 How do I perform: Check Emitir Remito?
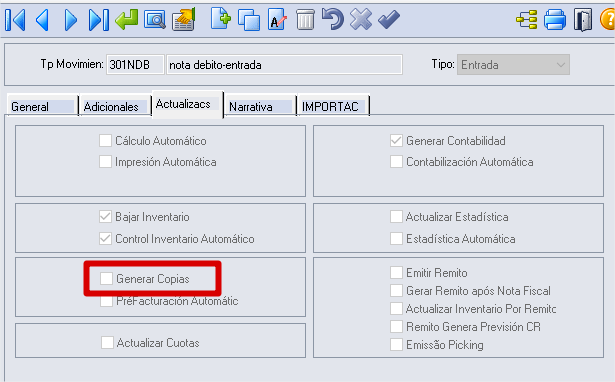tap(396, 272)
